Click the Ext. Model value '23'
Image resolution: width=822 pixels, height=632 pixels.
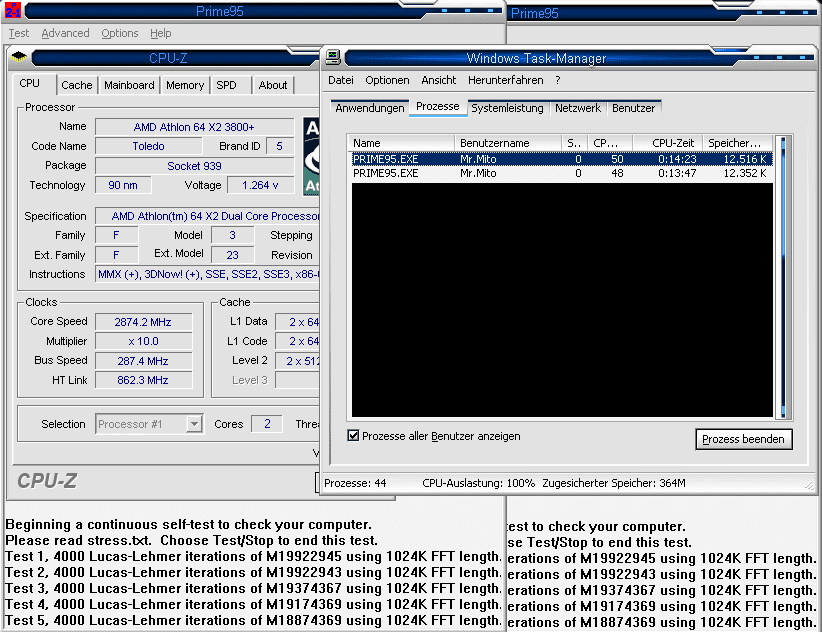232,255
